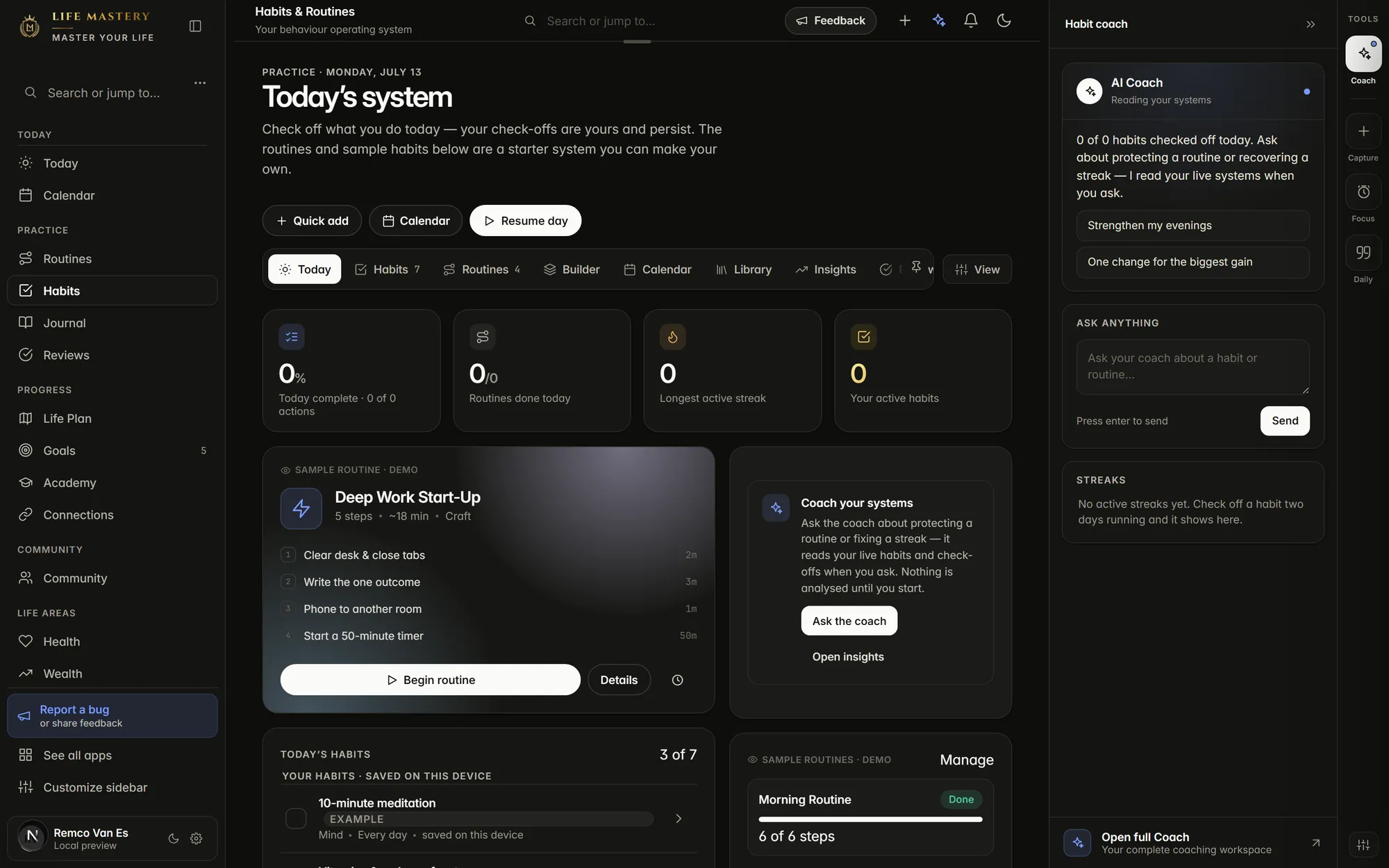The image size is (1389, 868).
Task: Focus the Ask your coach text field
Action: pyautogui.click(x=1193, y=367)
